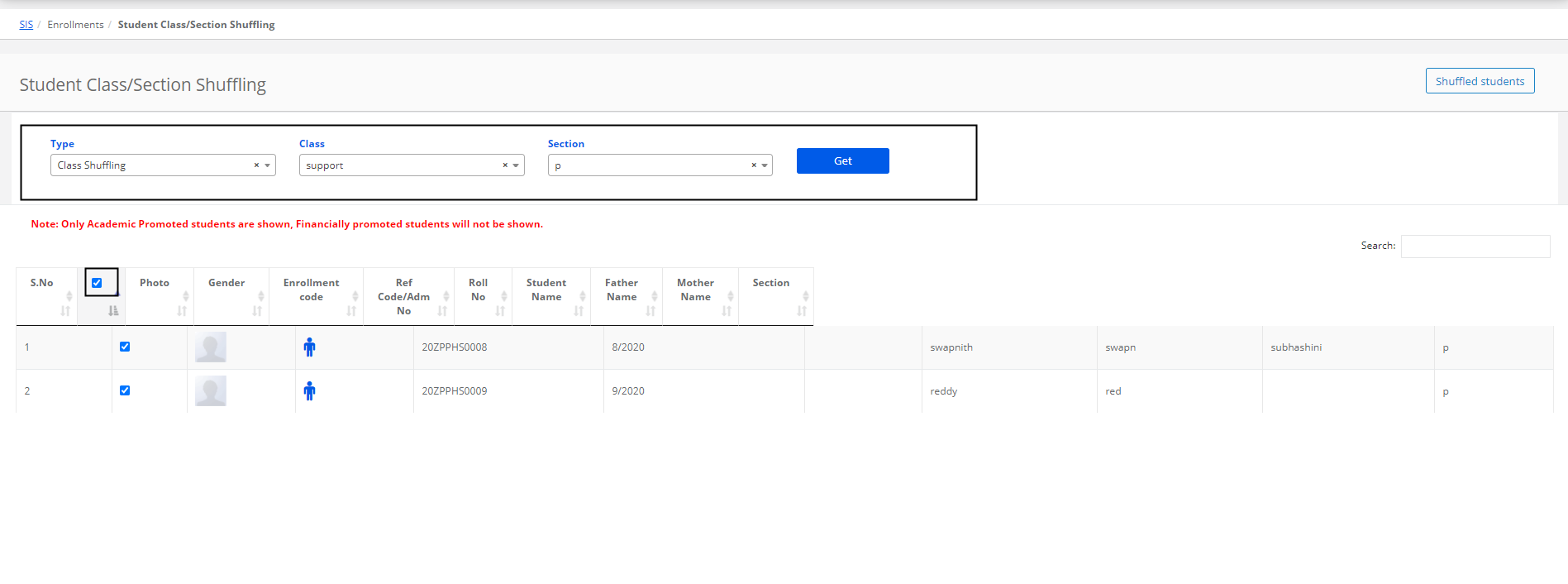Uncheck the checkbox for student swapnith
Viewport: 1568px width, 584px height.
(x=125, y=347)
